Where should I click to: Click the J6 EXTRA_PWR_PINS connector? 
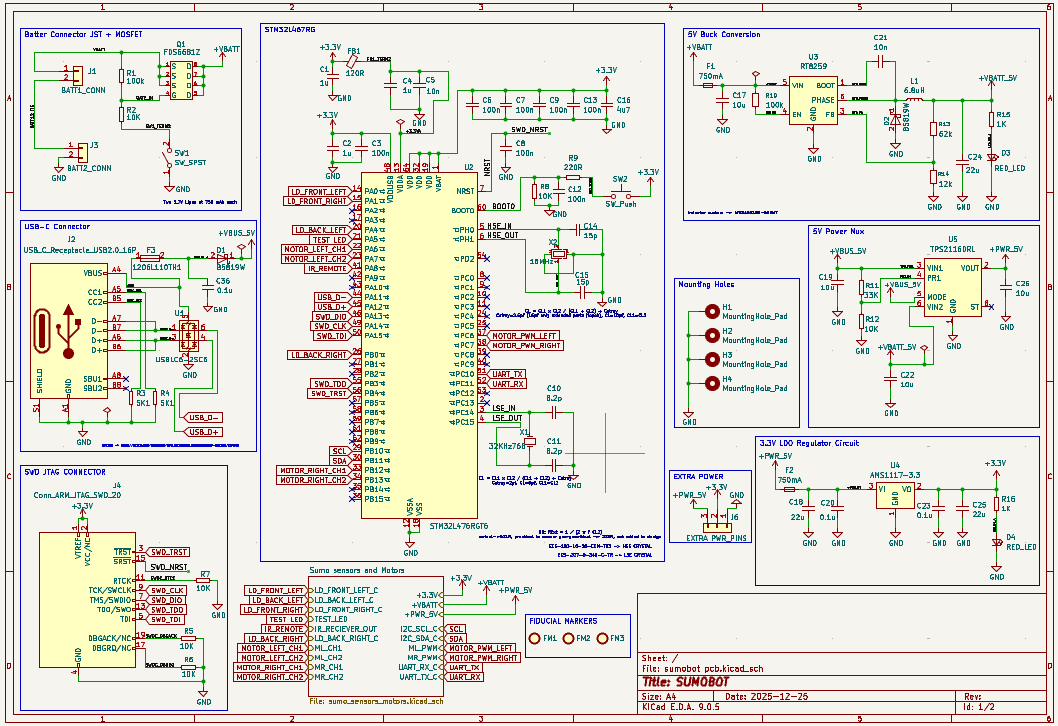click(717, 527)
